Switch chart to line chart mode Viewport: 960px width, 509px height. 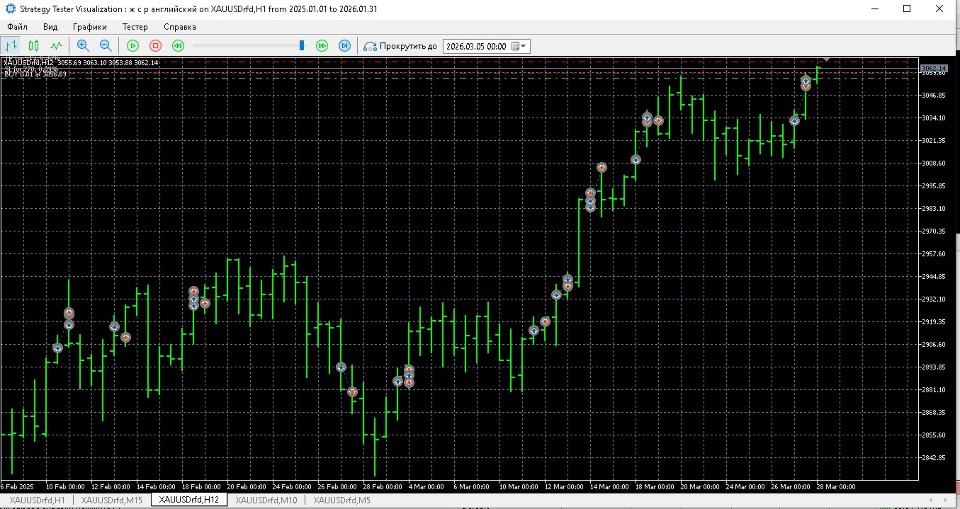tap(56, 45)
